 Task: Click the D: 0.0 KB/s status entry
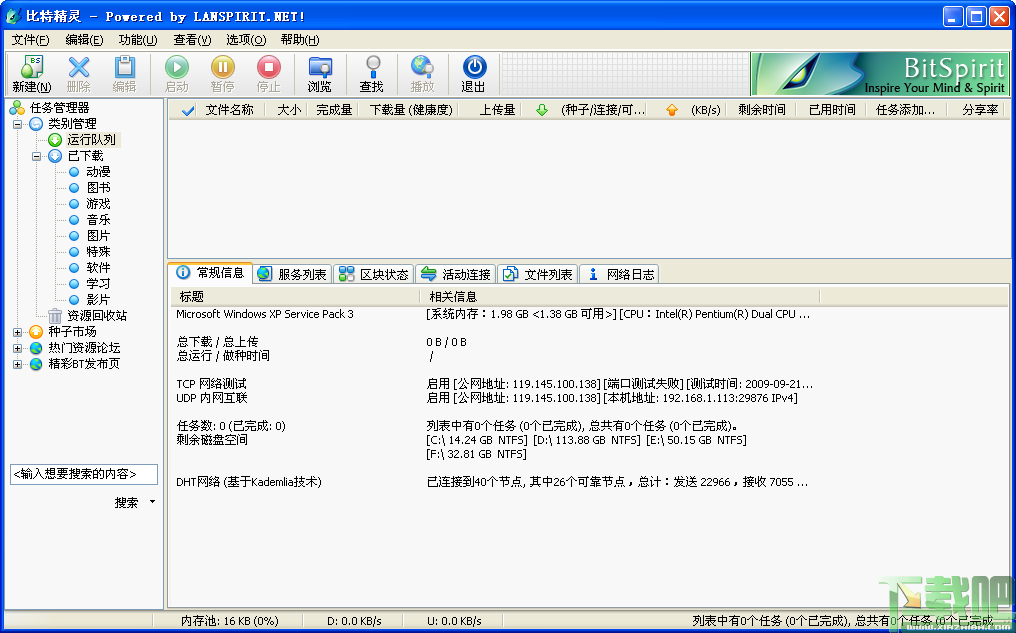[353, 621]
